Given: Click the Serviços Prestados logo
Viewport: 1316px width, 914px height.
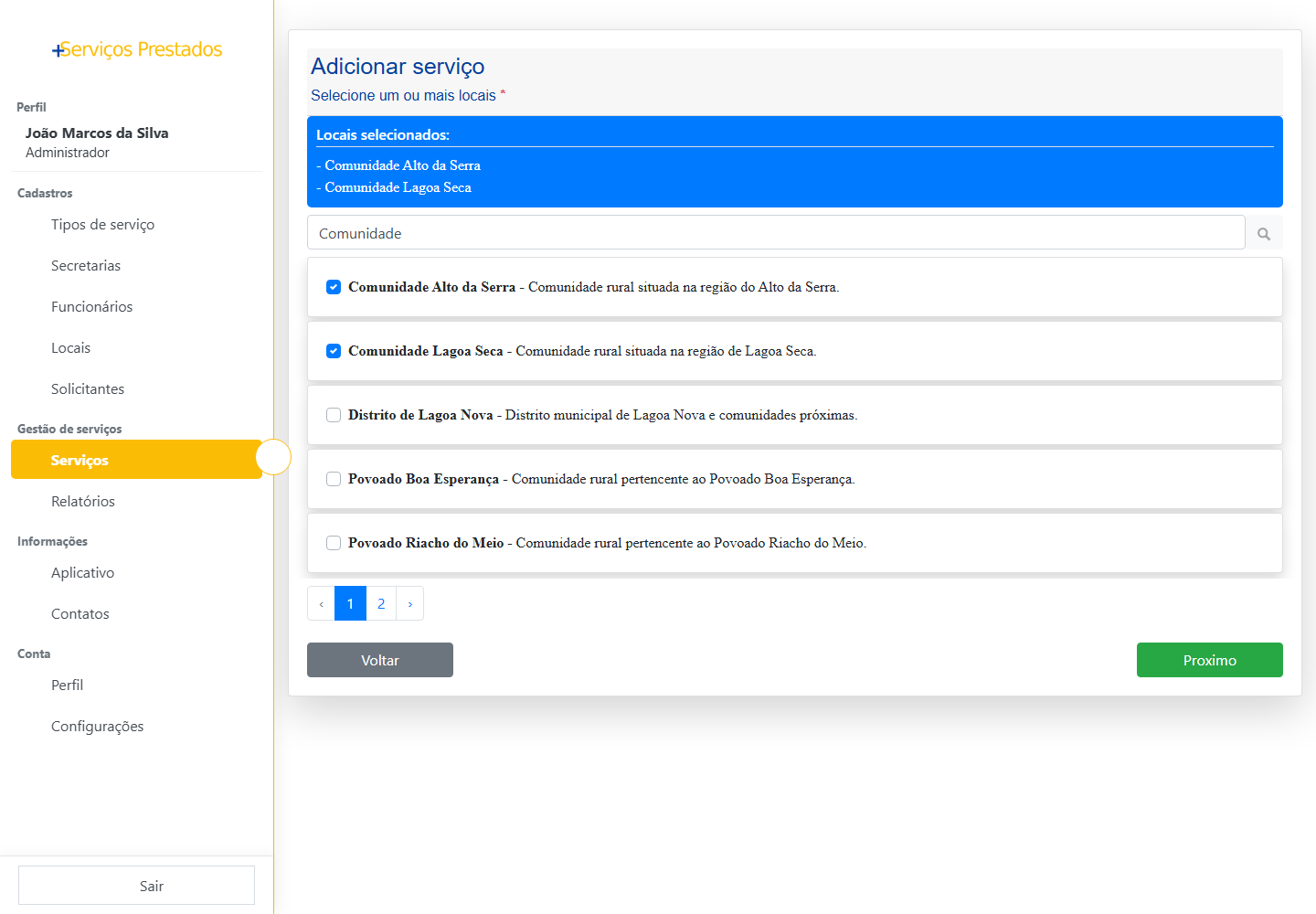Looking at the screenshot, I should [137, 49].
